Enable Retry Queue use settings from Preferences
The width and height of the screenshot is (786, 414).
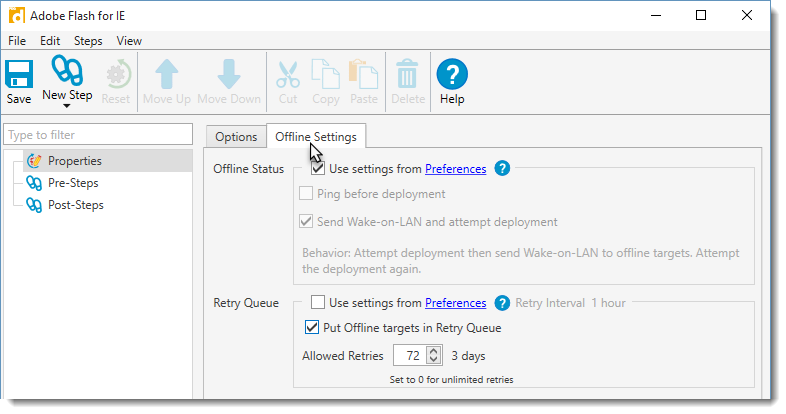coord(318,303)
